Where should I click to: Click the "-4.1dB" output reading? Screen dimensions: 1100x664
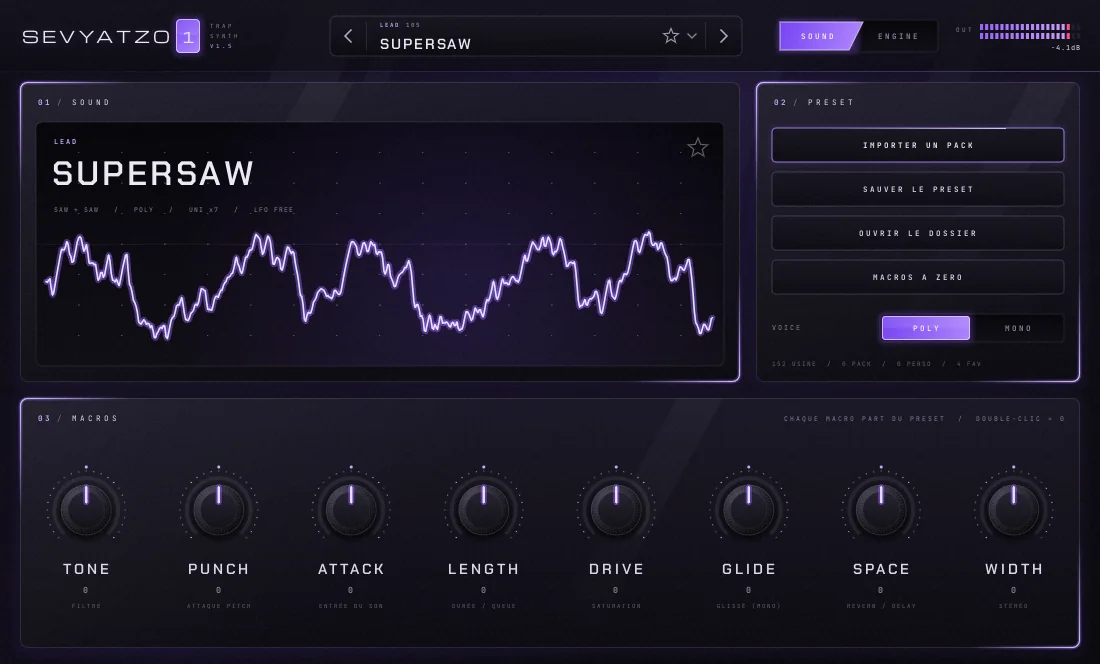[x=1066, y=48]
